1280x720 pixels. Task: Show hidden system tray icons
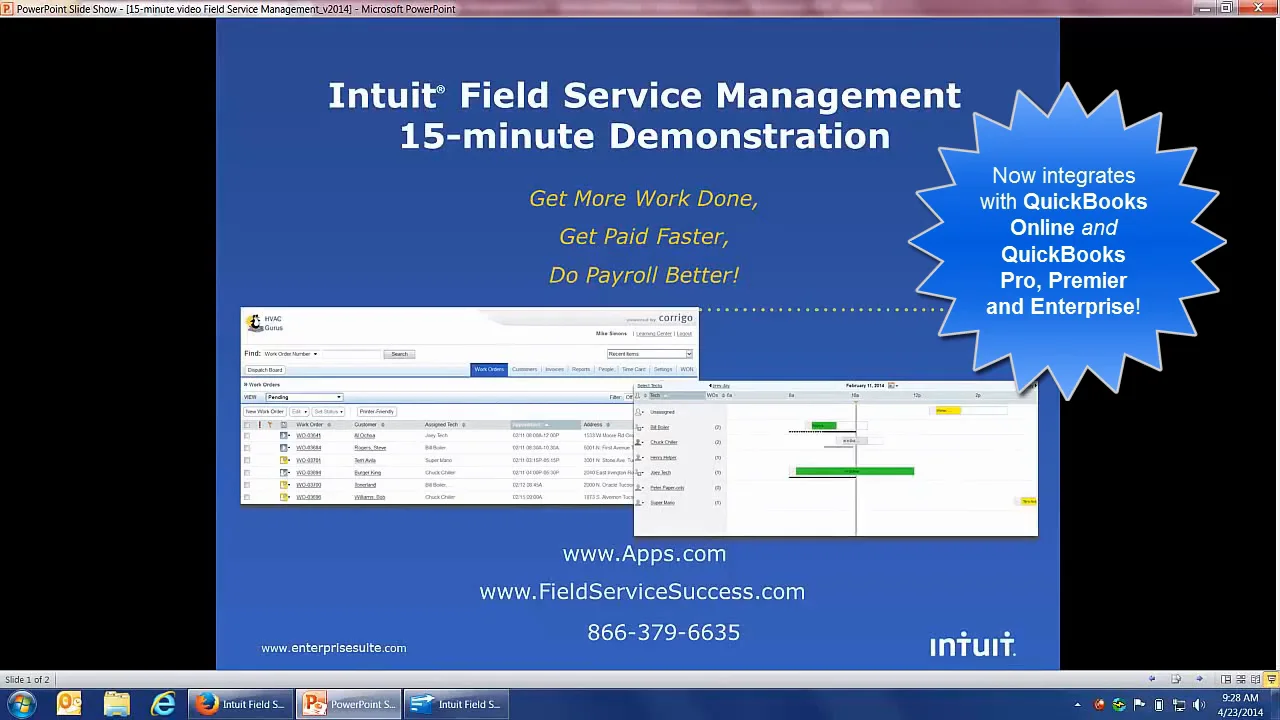coord(1078,705)
